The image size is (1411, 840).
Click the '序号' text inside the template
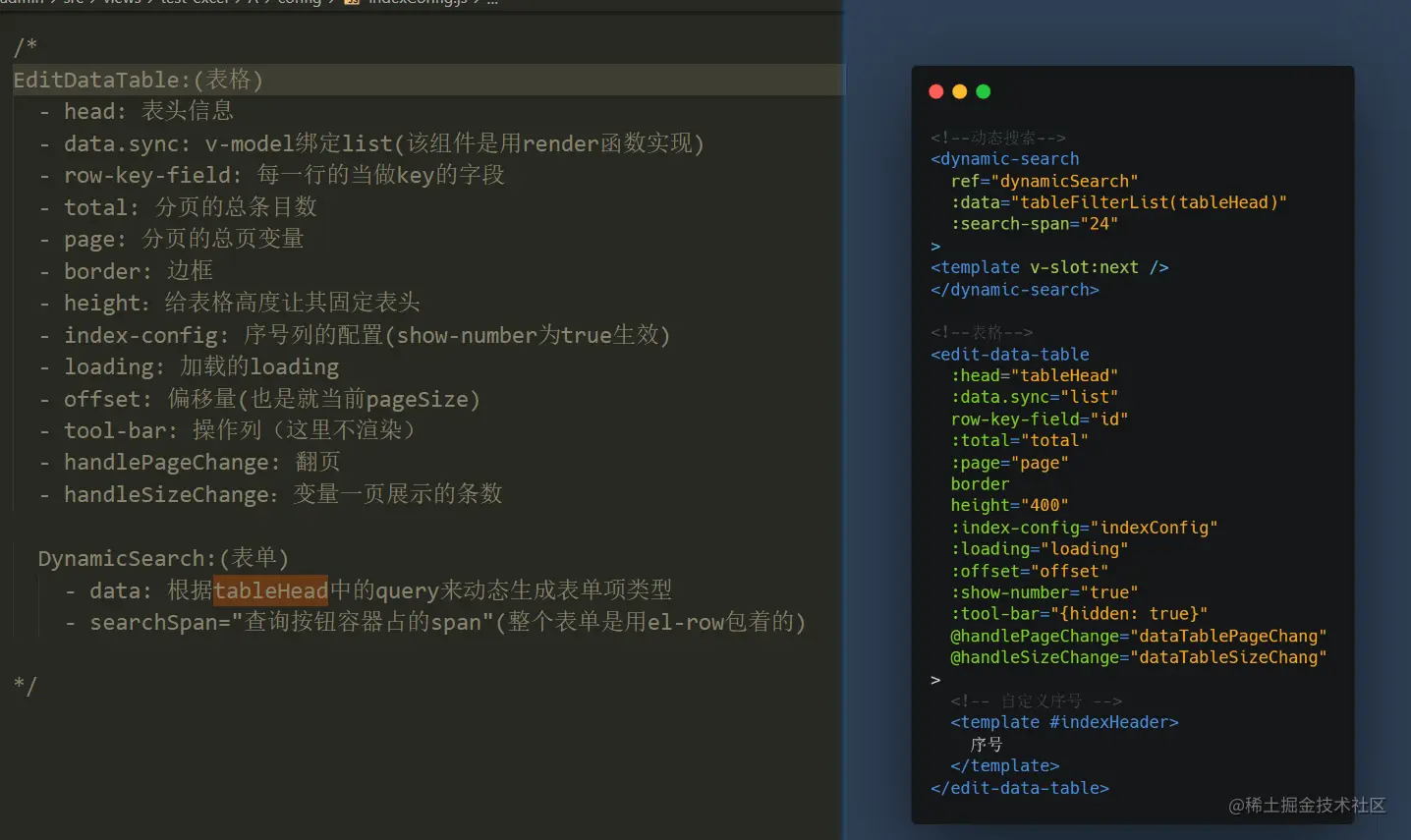click(987, 745)
